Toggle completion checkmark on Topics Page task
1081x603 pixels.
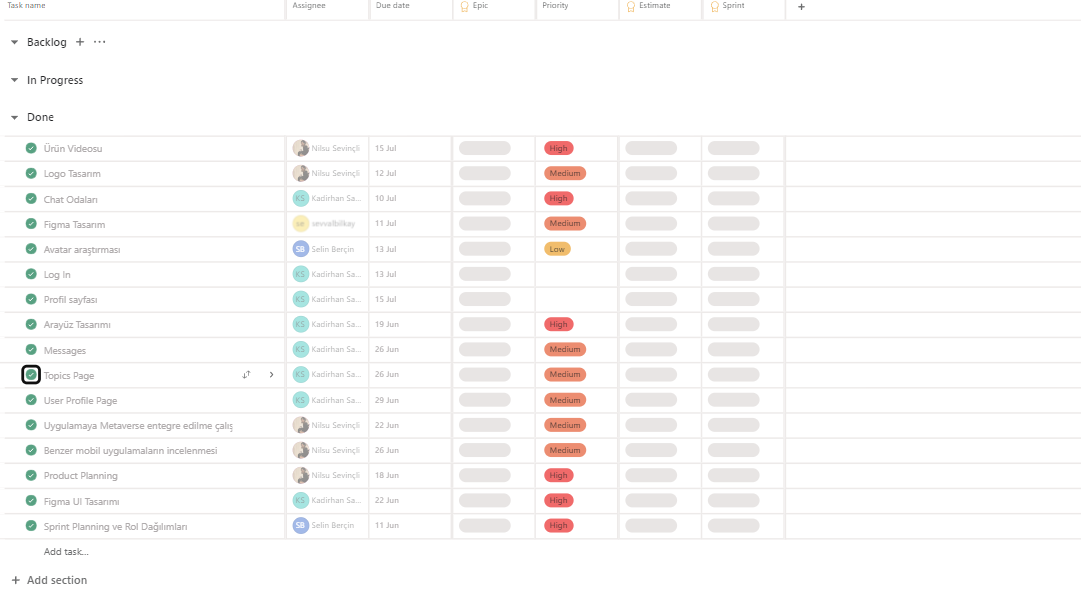31,374
